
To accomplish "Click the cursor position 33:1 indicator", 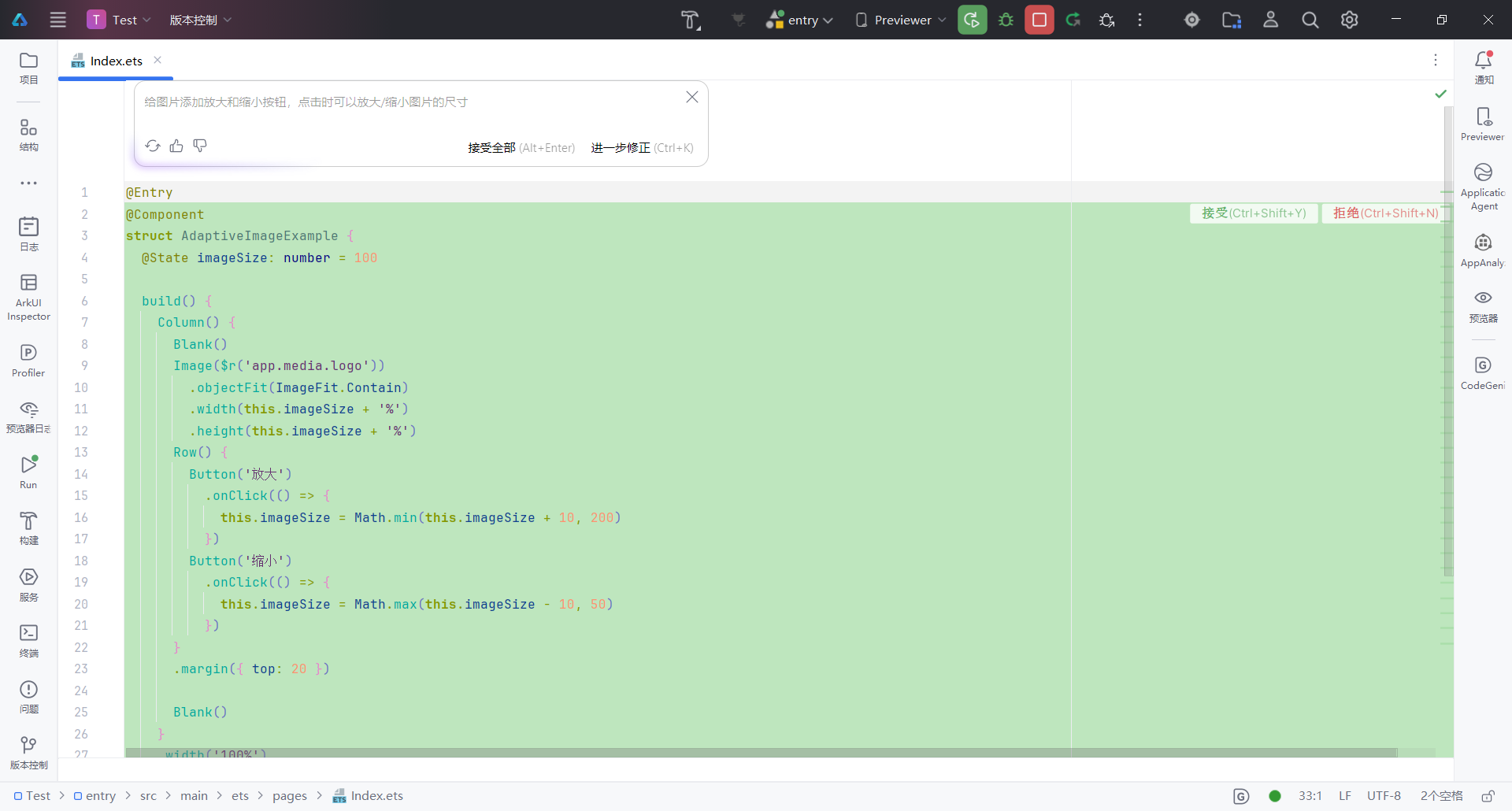I will tap(1310, 796).
